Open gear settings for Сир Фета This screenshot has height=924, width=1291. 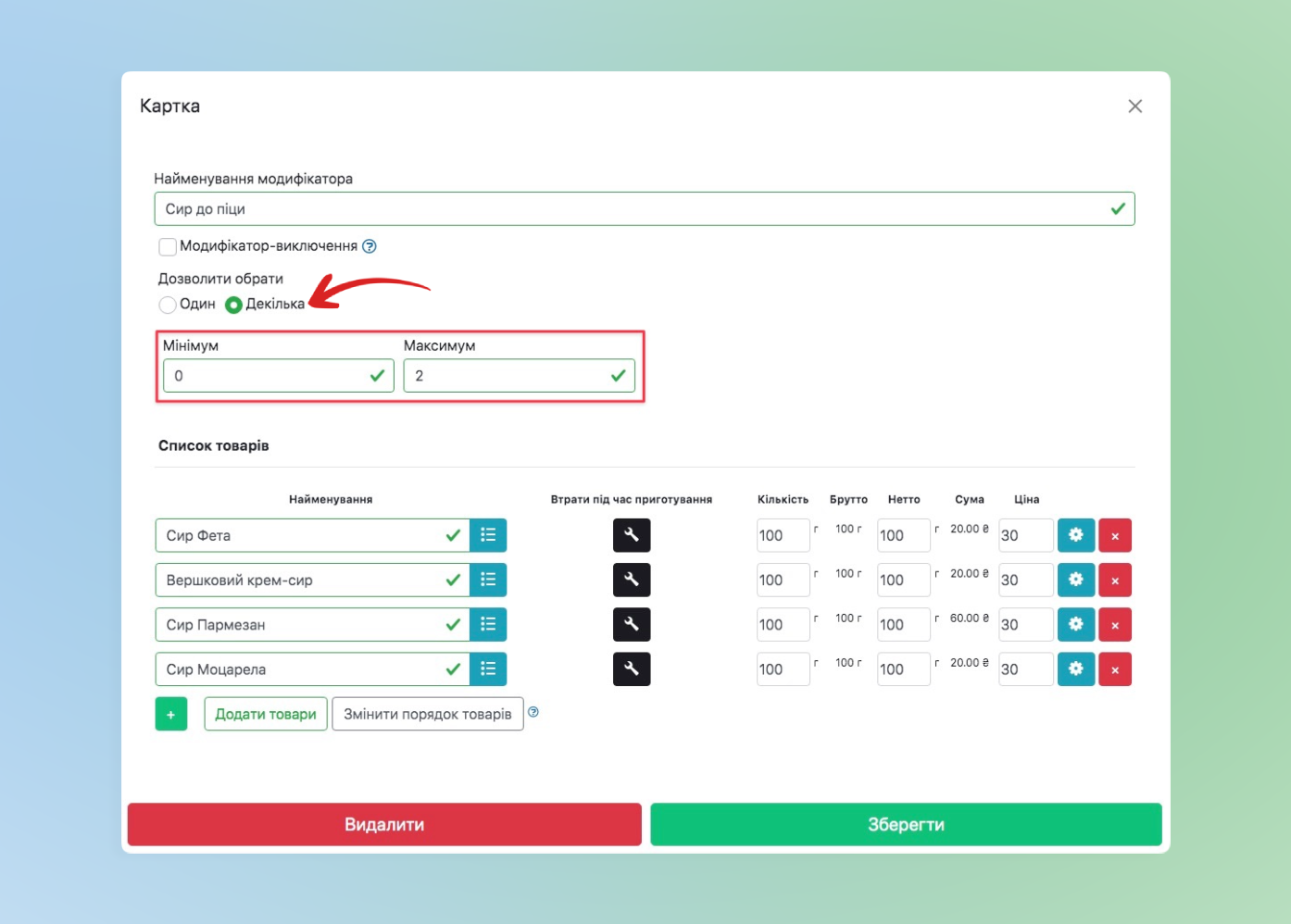point(1075,535)
